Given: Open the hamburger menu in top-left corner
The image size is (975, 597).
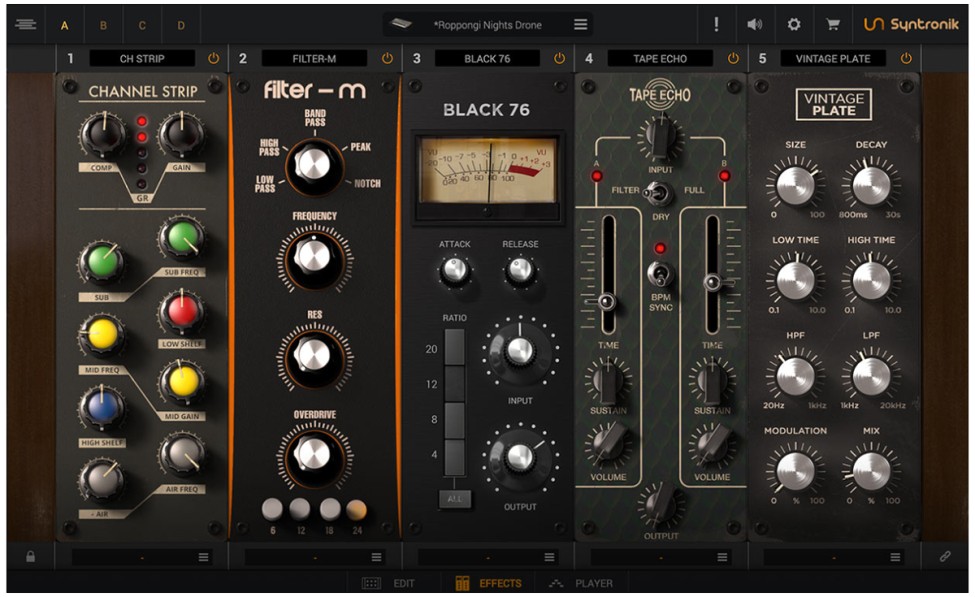Looking at the screenshot, I should pyautogui.click(x=26, y=24).
